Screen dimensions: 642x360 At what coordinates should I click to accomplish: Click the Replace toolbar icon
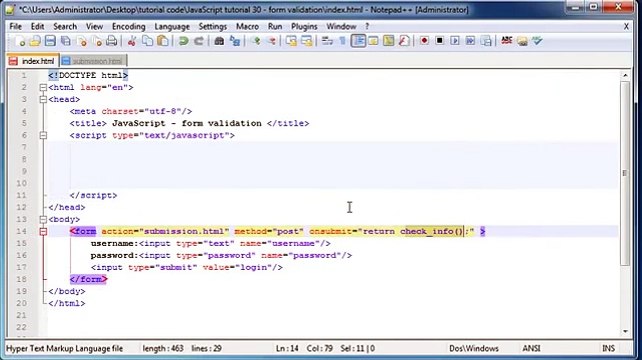235,41
